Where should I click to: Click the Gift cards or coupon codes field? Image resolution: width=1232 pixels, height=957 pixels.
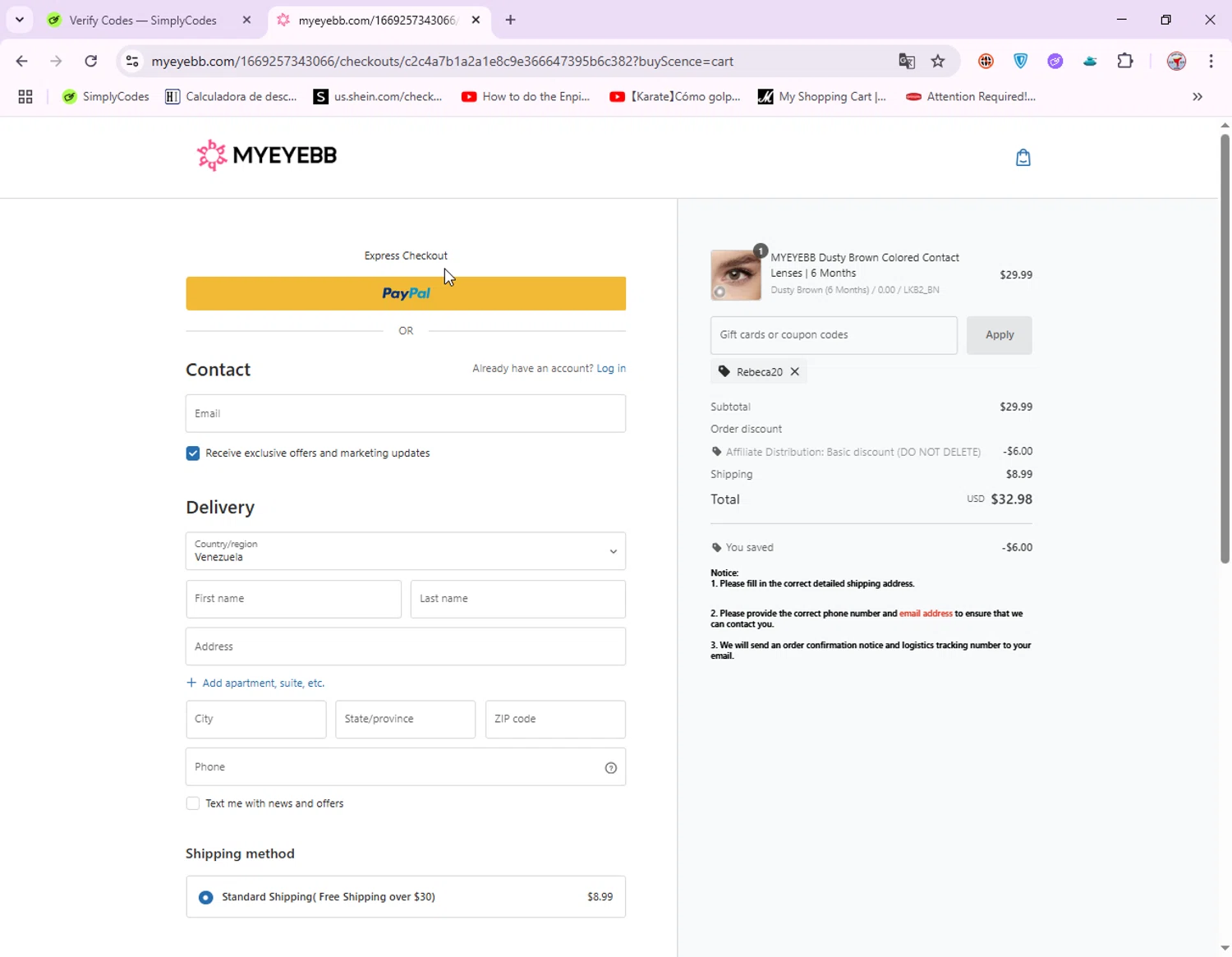[x=834, y=335]
